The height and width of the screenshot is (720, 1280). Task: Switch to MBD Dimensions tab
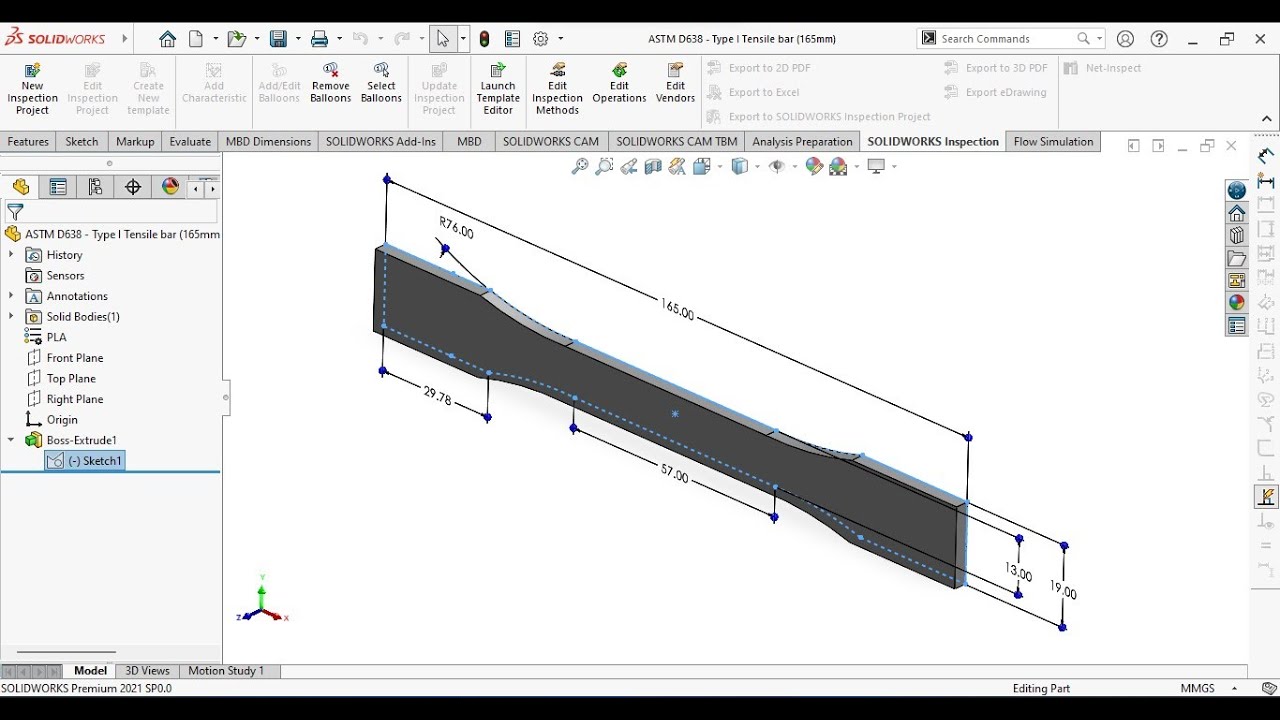point(268,142)
